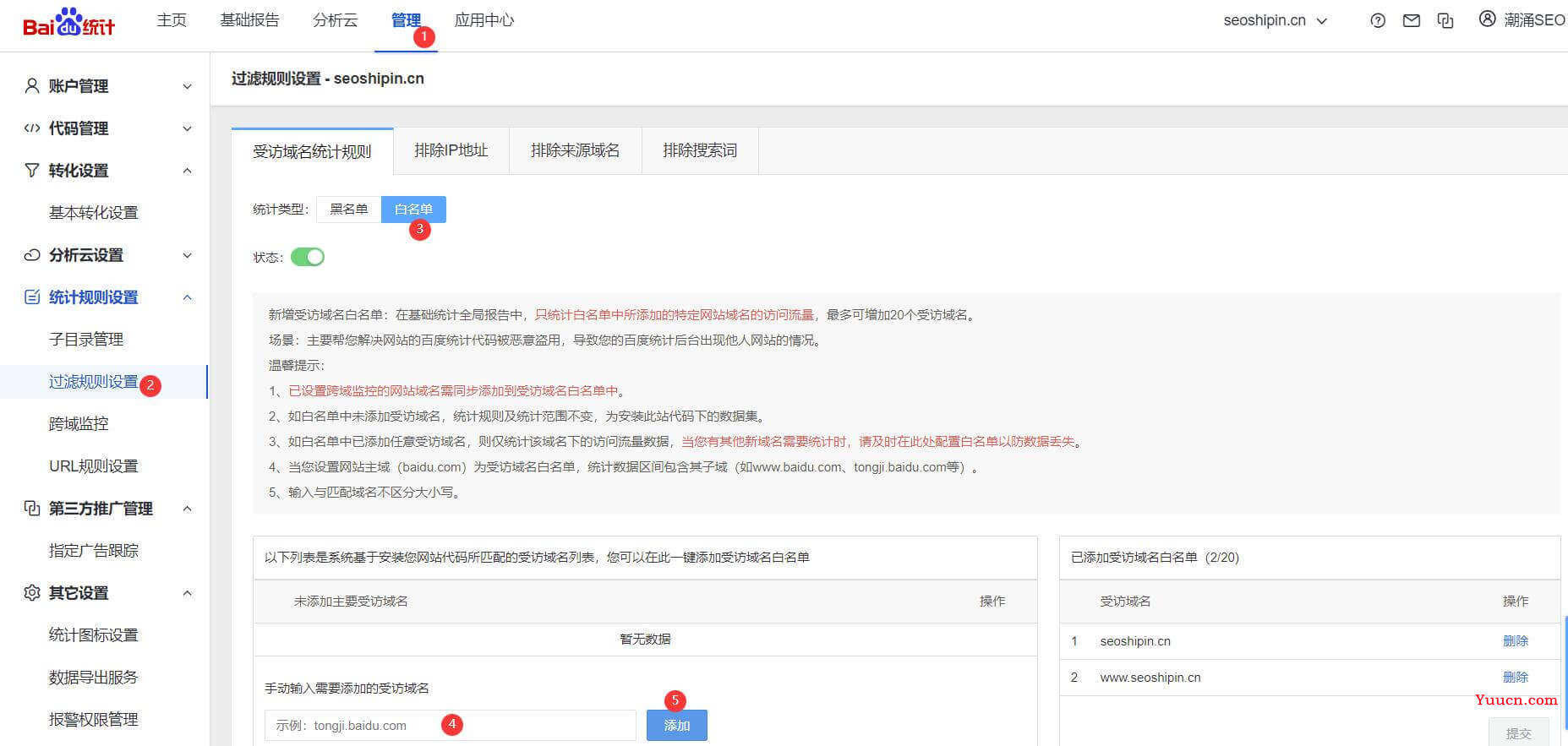1568x746 pixels.
Task: Open 指定广告跟踪 in sidebar
Action: tap(94, 551)
